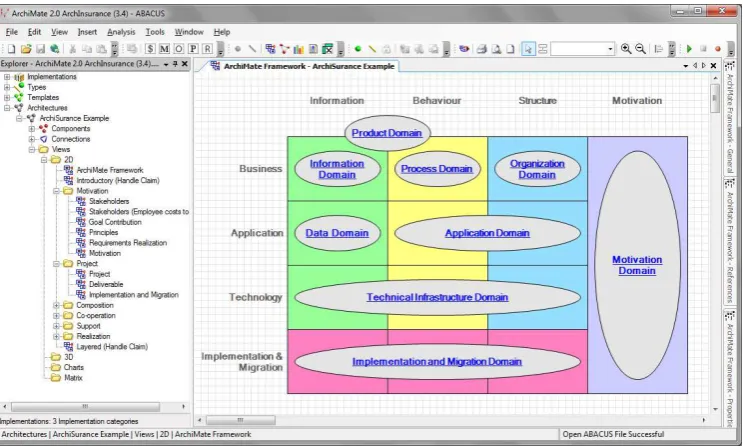This screenshot has width=743, height=446.
Task: Click the S dollar-sign toolbar button
Action: pyautogui.click(x=150, y=49)
